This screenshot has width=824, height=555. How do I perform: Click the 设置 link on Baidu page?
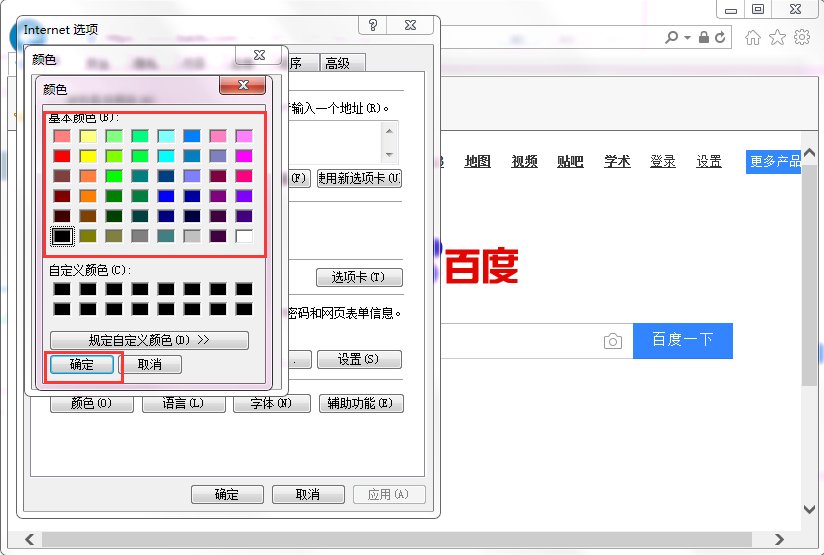[709, 161]
